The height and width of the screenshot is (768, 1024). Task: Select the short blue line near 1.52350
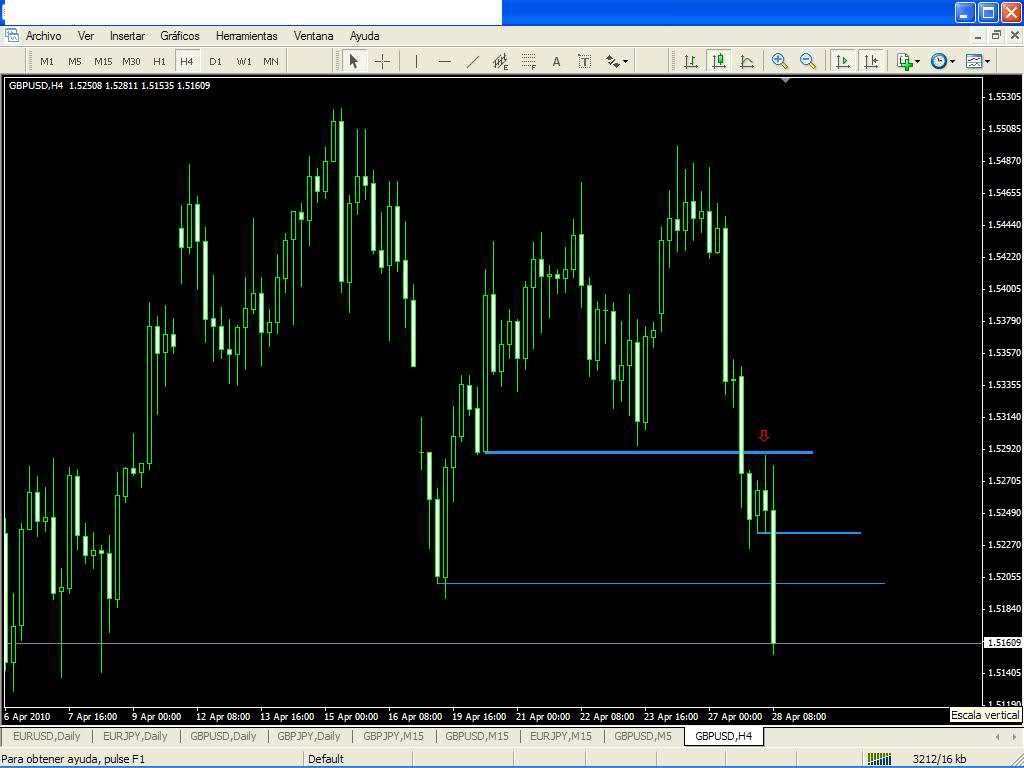click(x=808, y=533)
